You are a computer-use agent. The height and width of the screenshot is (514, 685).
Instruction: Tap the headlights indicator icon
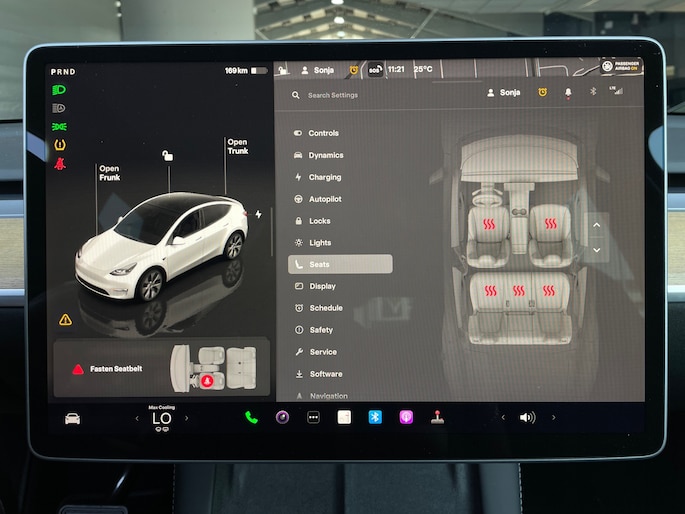(59, 90)
